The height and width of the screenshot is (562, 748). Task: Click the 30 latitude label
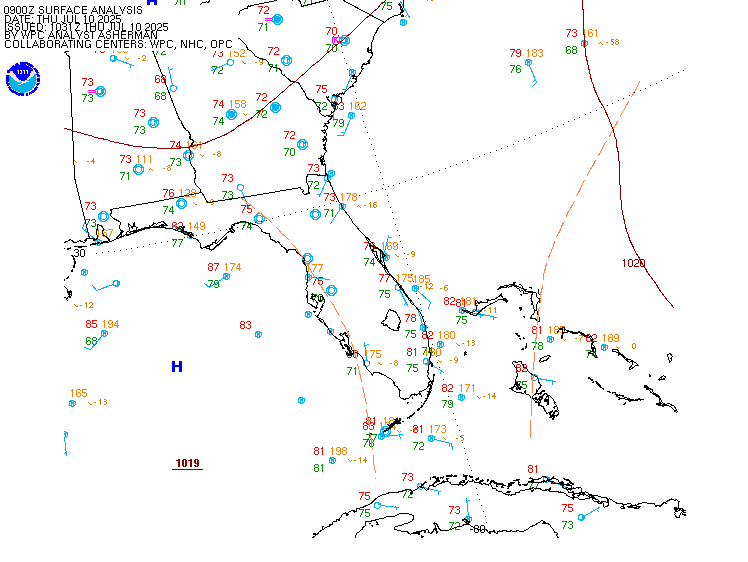pyautogui.click(x=80, y=253)
